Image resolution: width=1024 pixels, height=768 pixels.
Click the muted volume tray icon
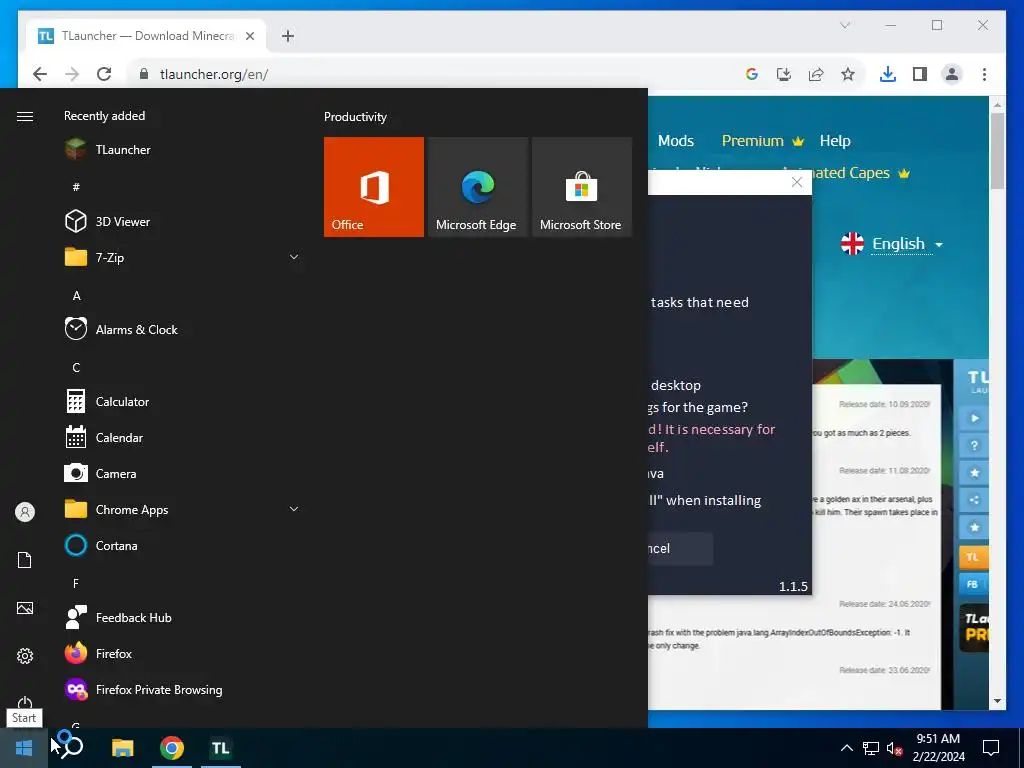pos(894,748)
